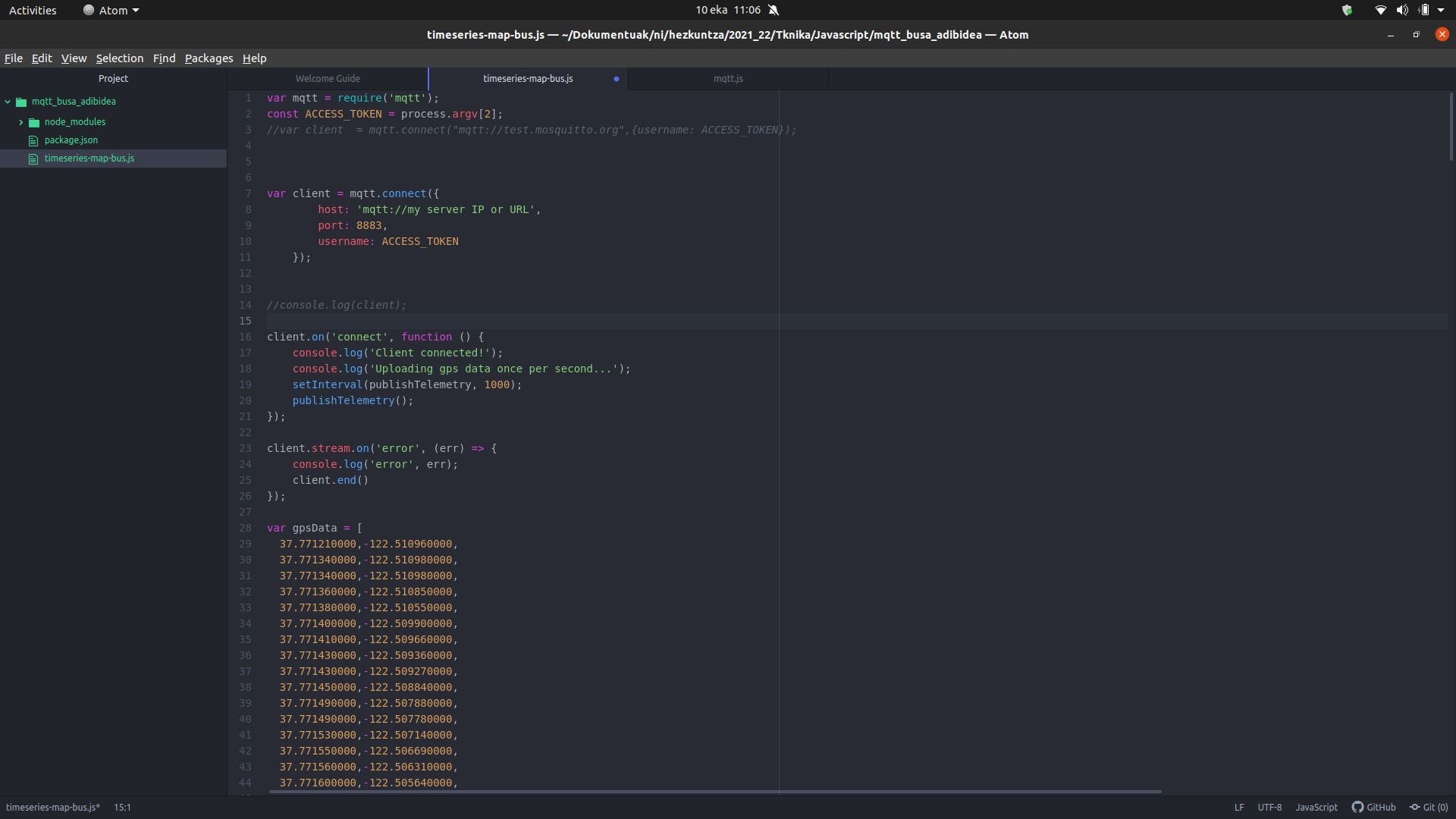Open the Git (0) status bar panel
This screenshot has height=819, width=1456.
pyautogui.click(x=1429, y=807)
